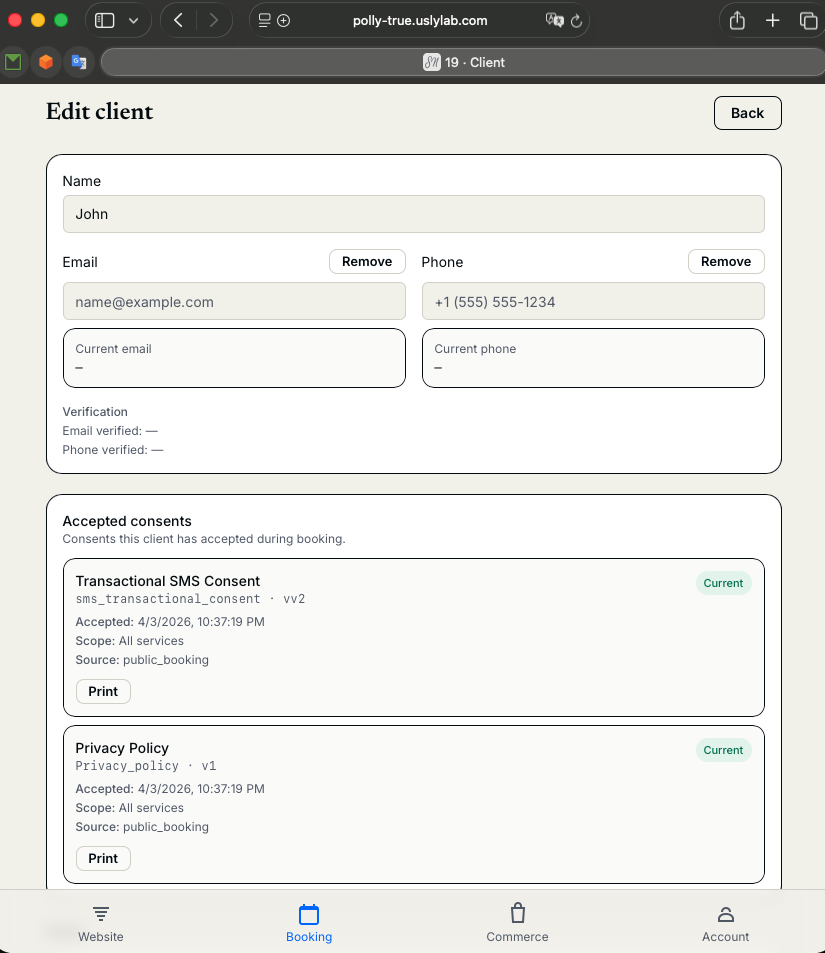Click the Current badge on Privacy Policy
This screenshot has height=953, width=825.
(x=723, y=750)
